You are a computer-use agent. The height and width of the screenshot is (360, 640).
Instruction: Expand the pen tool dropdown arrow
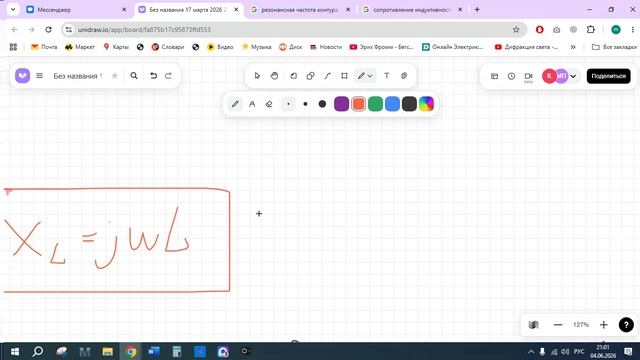[370, 76]
